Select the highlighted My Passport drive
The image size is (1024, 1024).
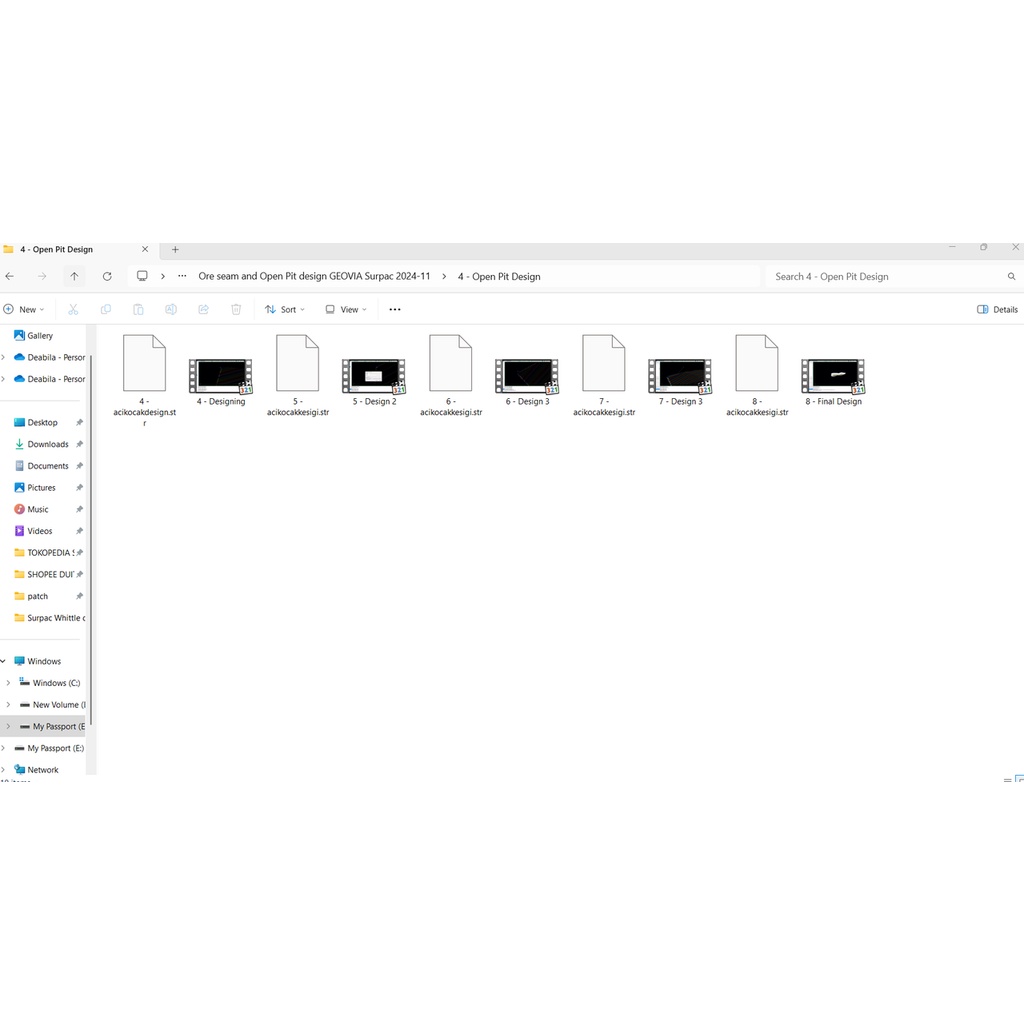[x=43, y=726]
